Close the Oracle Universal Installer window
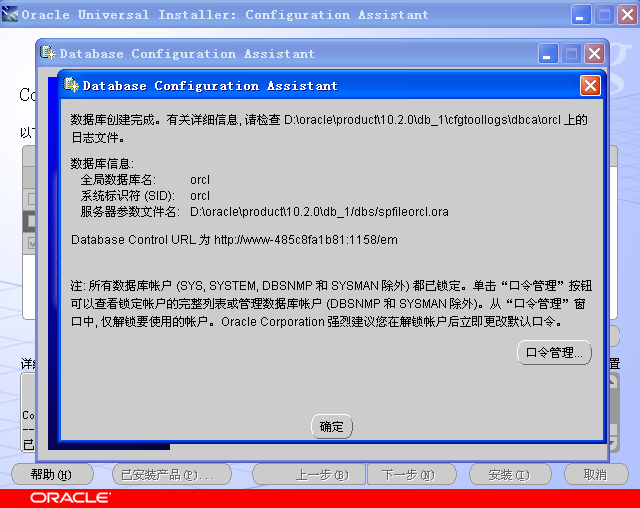The width and height of the screenshot is (640, 508). pyautogui.click(x=628, y=15)
